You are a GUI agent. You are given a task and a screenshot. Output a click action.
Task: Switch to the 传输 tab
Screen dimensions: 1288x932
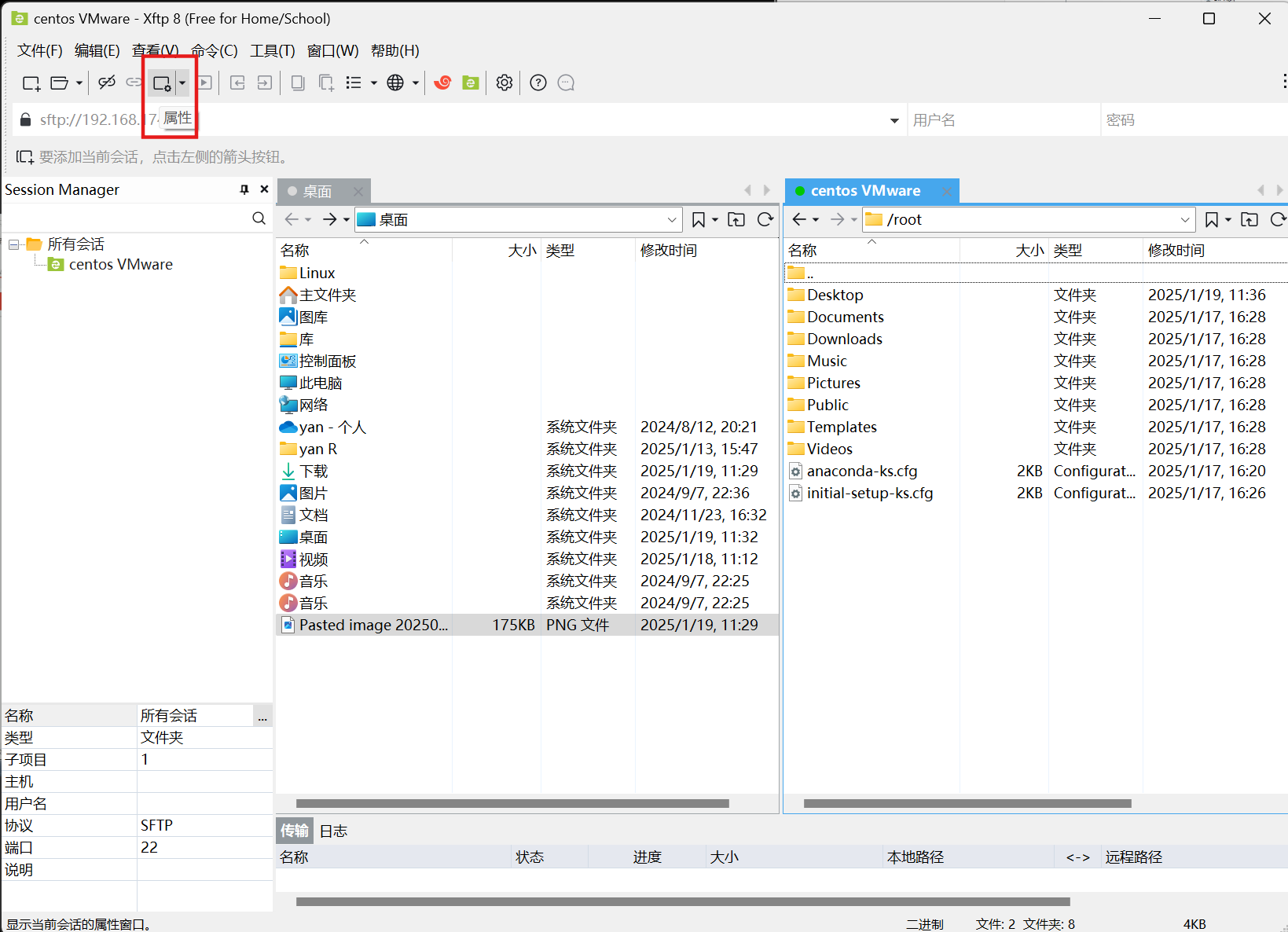pos(295,831)
